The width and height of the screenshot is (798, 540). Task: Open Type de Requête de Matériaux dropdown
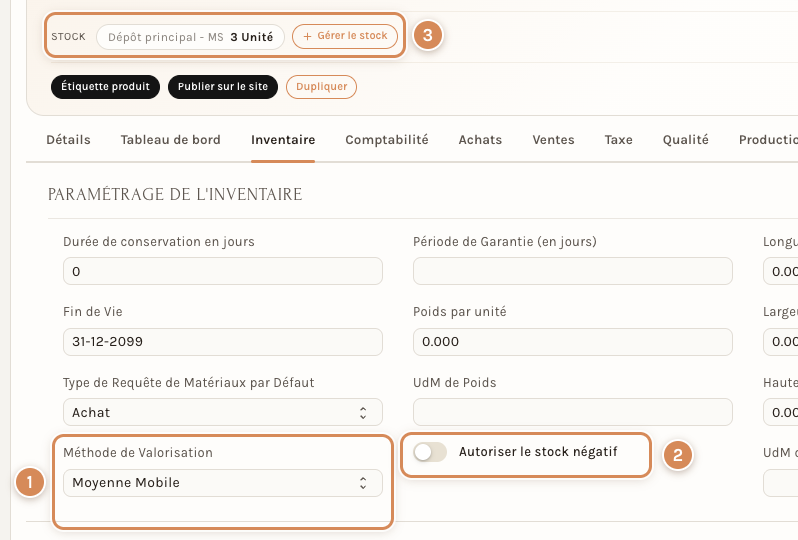[x=223, y=412]
